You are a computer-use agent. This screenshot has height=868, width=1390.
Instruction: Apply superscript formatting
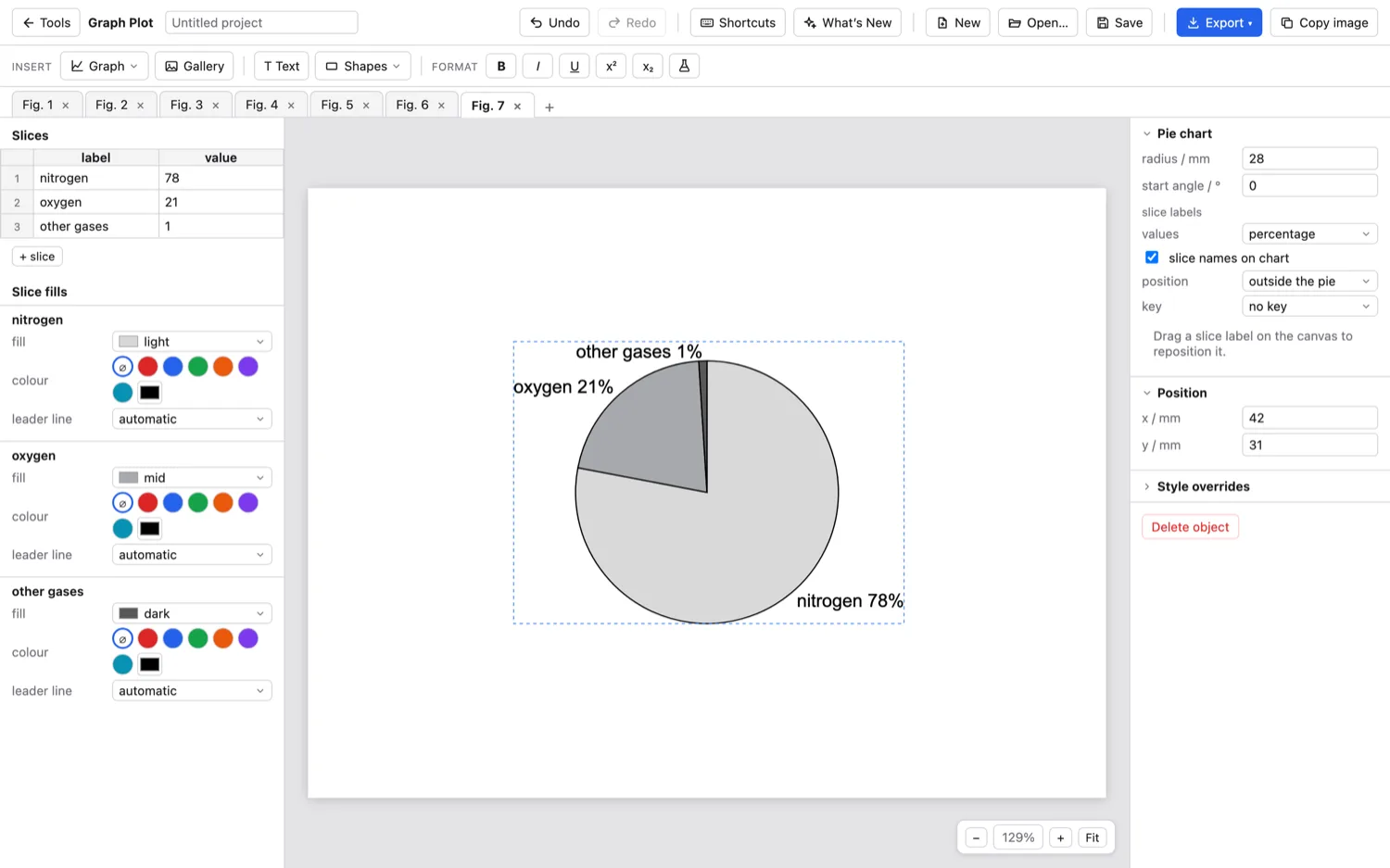pos(611,66)
